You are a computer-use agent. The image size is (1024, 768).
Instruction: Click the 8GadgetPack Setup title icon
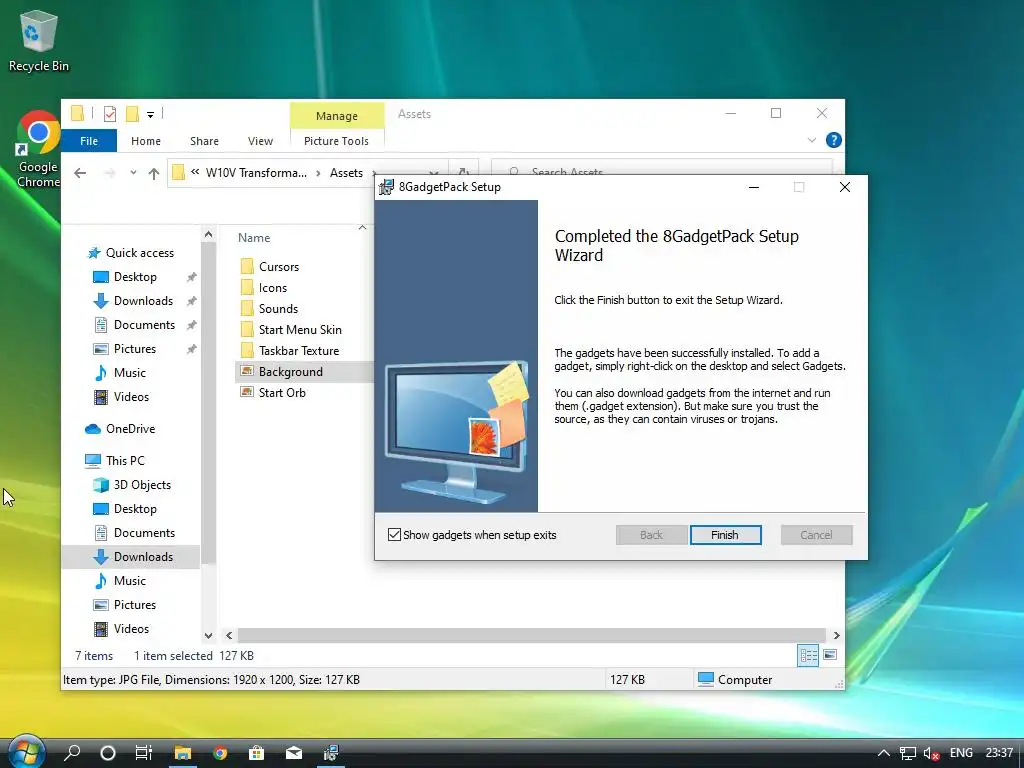(x=387, y=187)
